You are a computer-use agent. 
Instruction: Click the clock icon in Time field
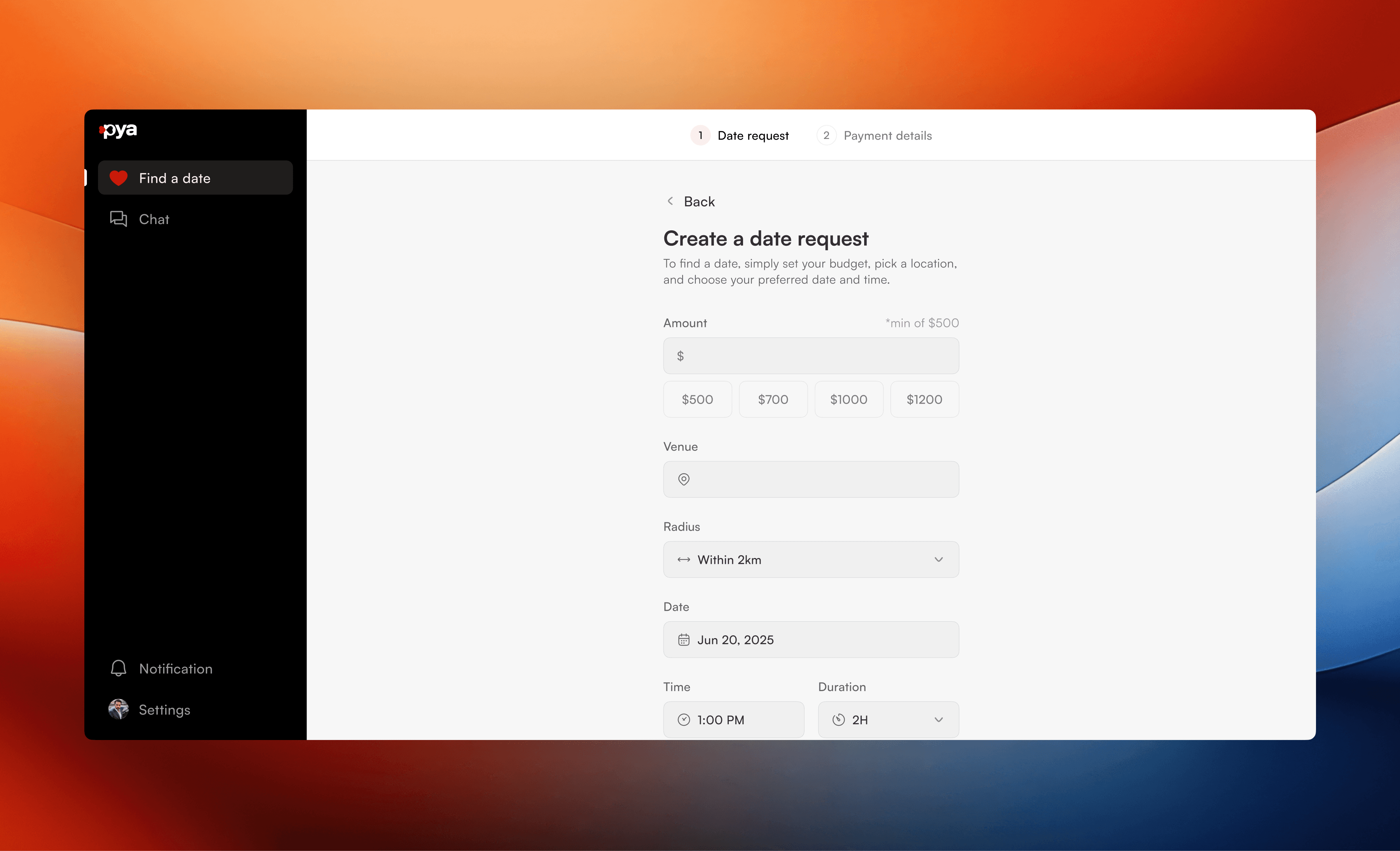[684, 720]
